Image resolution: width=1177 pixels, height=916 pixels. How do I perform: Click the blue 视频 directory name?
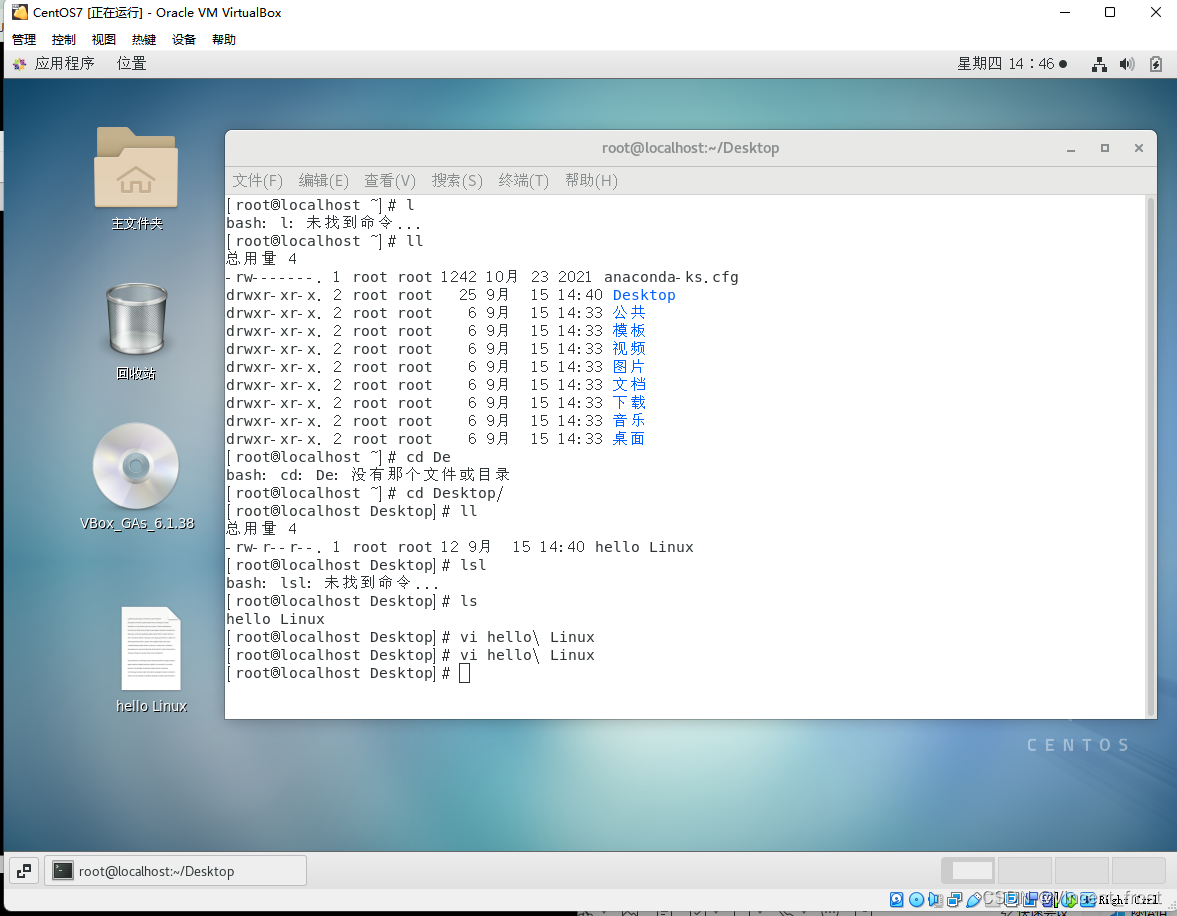[629, 348]
